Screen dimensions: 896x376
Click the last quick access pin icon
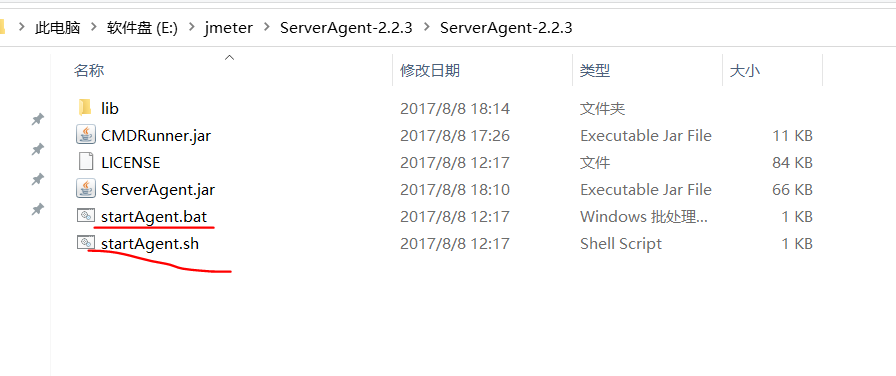pos(38,209)
